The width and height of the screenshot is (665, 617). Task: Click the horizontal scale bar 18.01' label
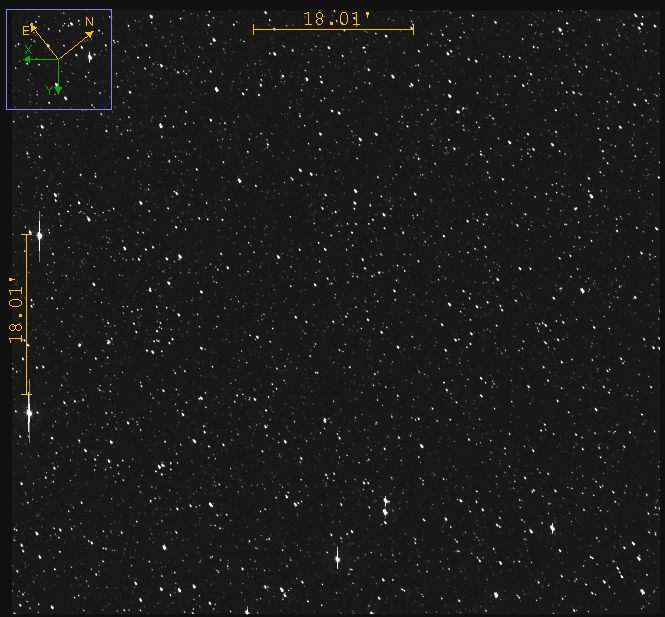pyautogui.click(x=332, y=18)
